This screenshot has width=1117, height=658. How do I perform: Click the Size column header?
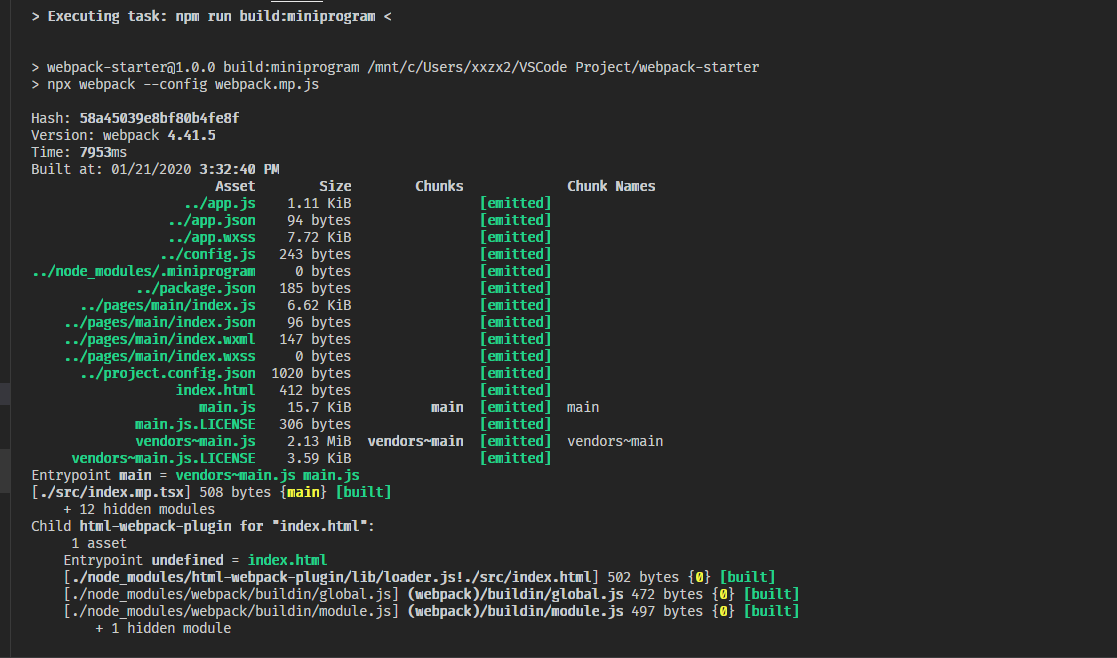click(335, 187)
